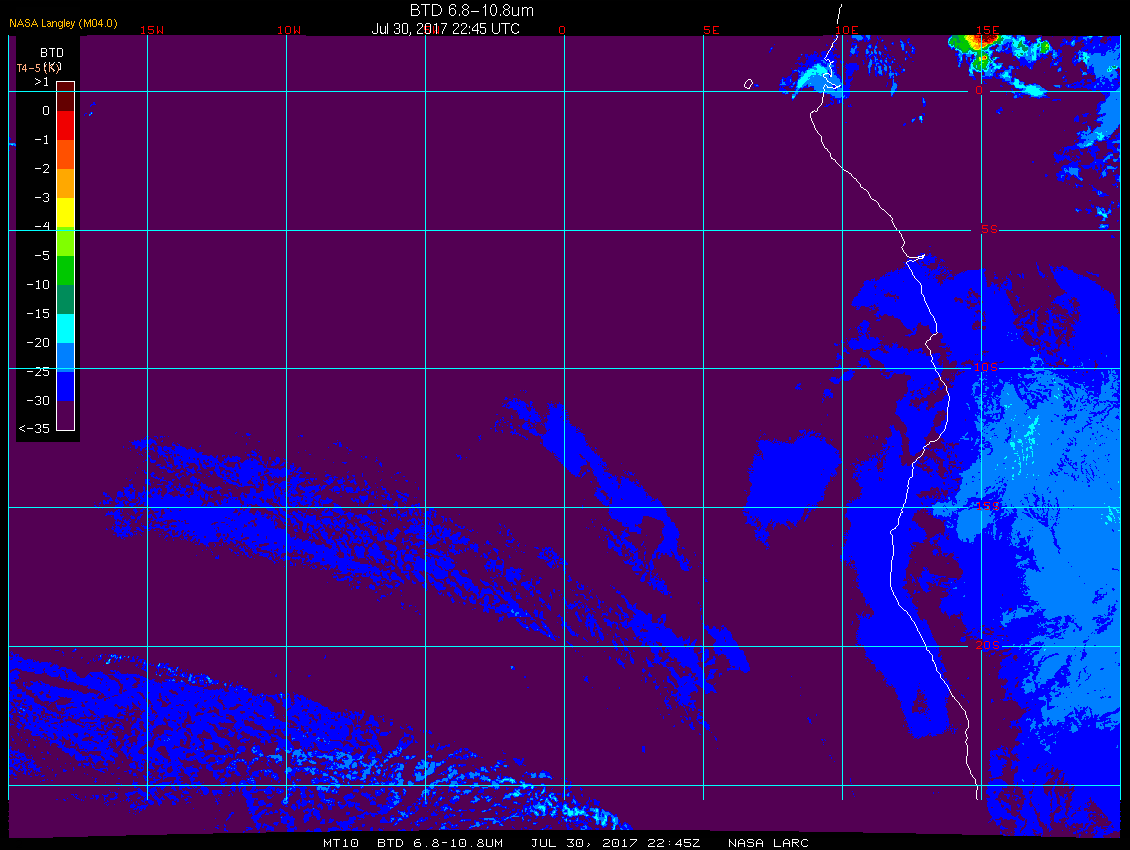This screenshot has height=850, width=1130.
Task: Click the '5E' longitude label
Action: pos(711,30)
